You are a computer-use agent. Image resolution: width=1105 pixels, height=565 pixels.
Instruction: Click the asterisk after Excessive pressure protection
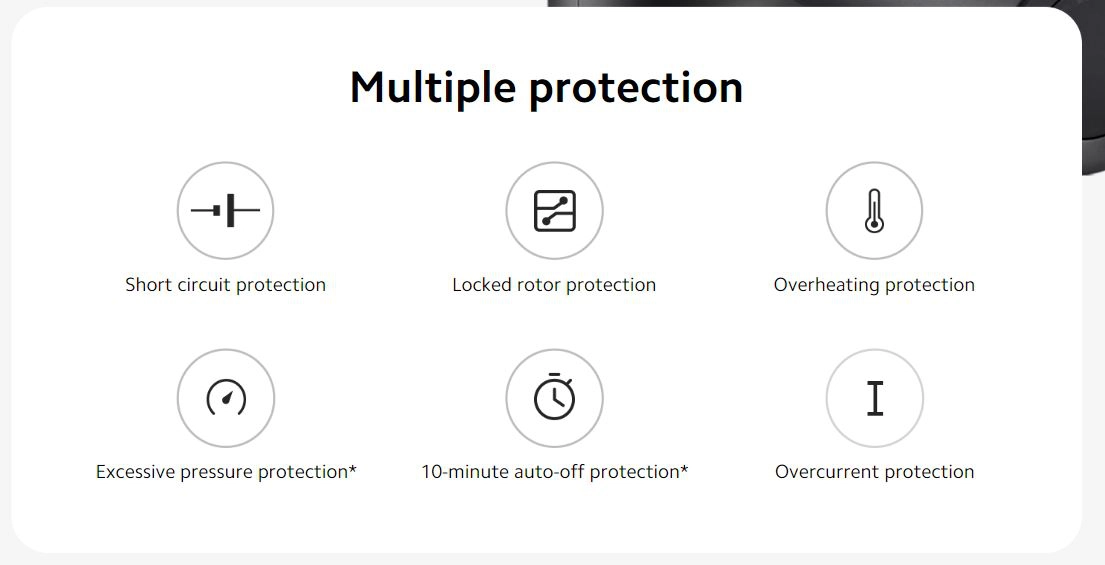(352, 468)
